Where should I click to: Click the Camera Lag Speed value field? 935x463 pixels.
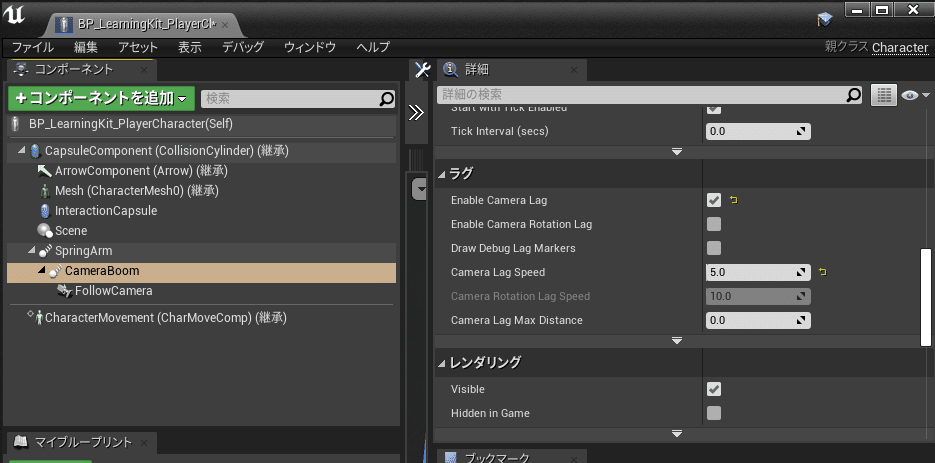(758, 273)
